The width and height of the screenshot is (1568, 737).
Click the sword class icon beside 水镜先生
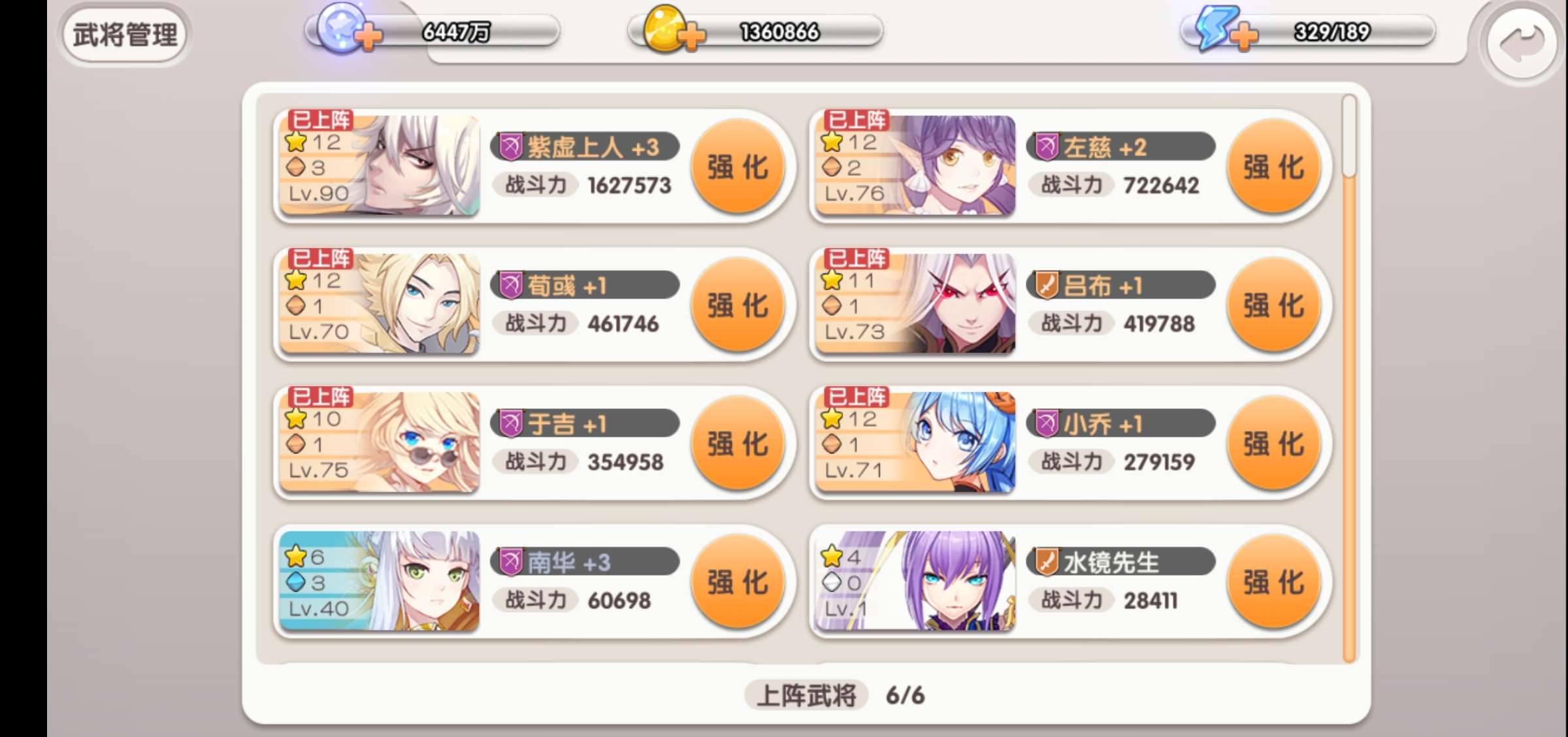[1047, 562]
